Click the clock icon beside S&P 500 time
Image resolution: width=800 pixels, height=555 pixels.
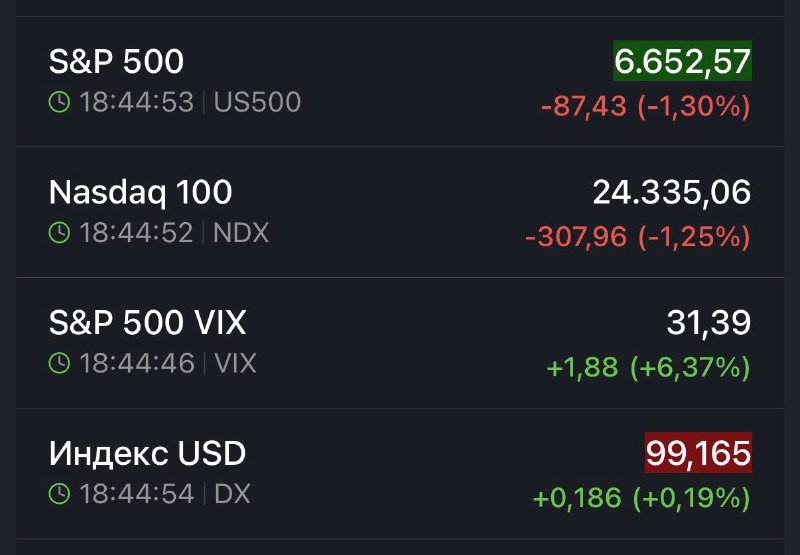point(60,102)
